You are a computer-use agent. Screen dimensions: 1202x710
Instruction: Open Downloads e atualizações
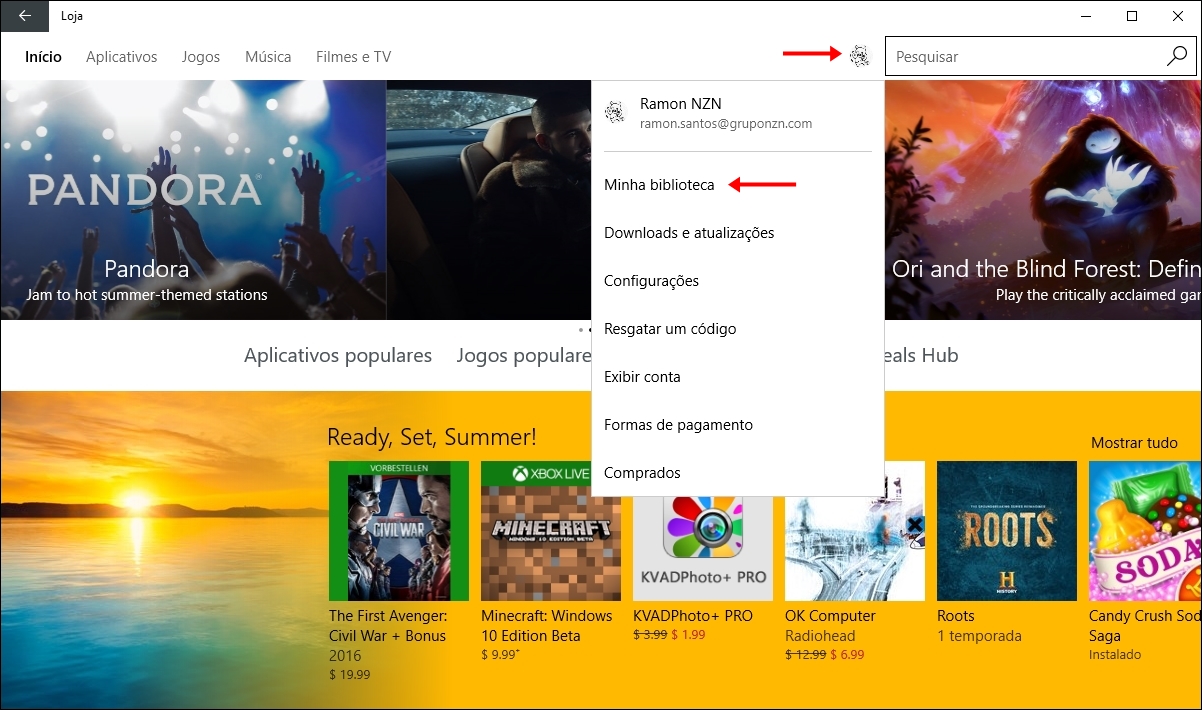(689, 233)
